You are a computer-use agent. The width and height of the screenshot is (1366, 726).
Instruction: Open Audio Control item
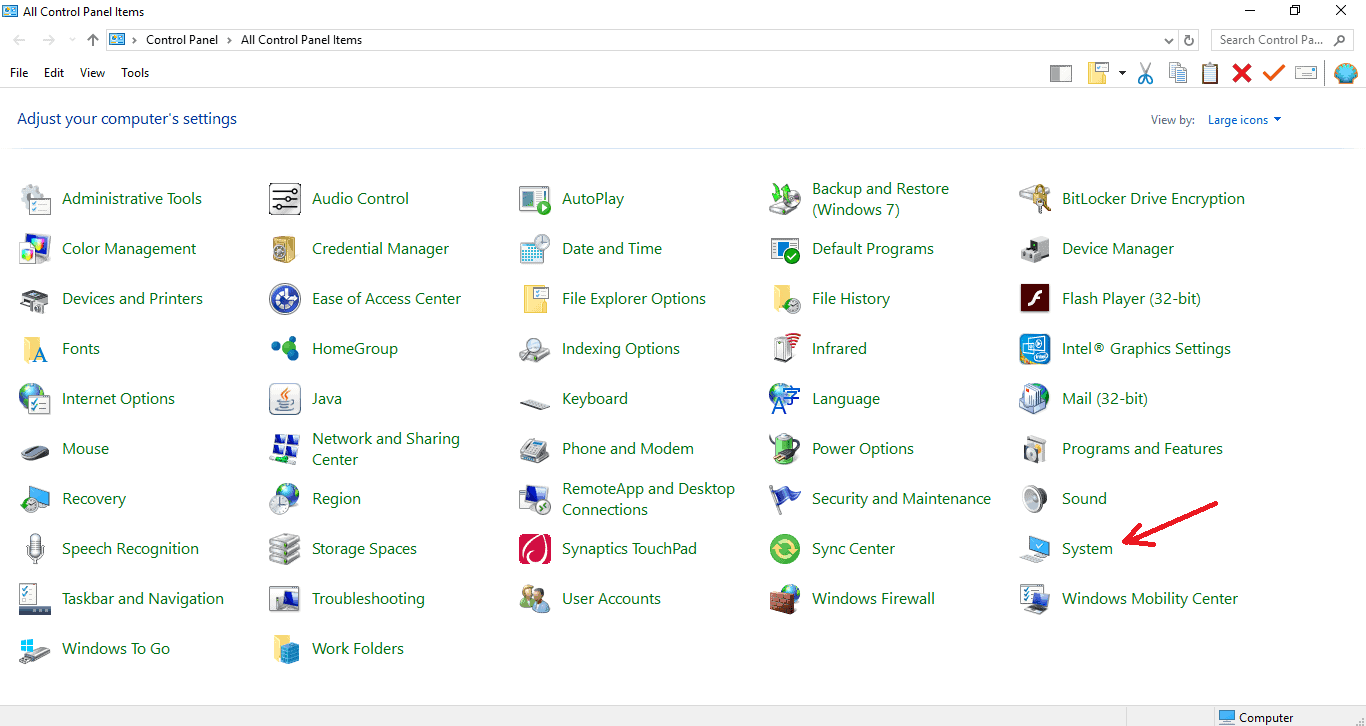click(x=339, y=199)
